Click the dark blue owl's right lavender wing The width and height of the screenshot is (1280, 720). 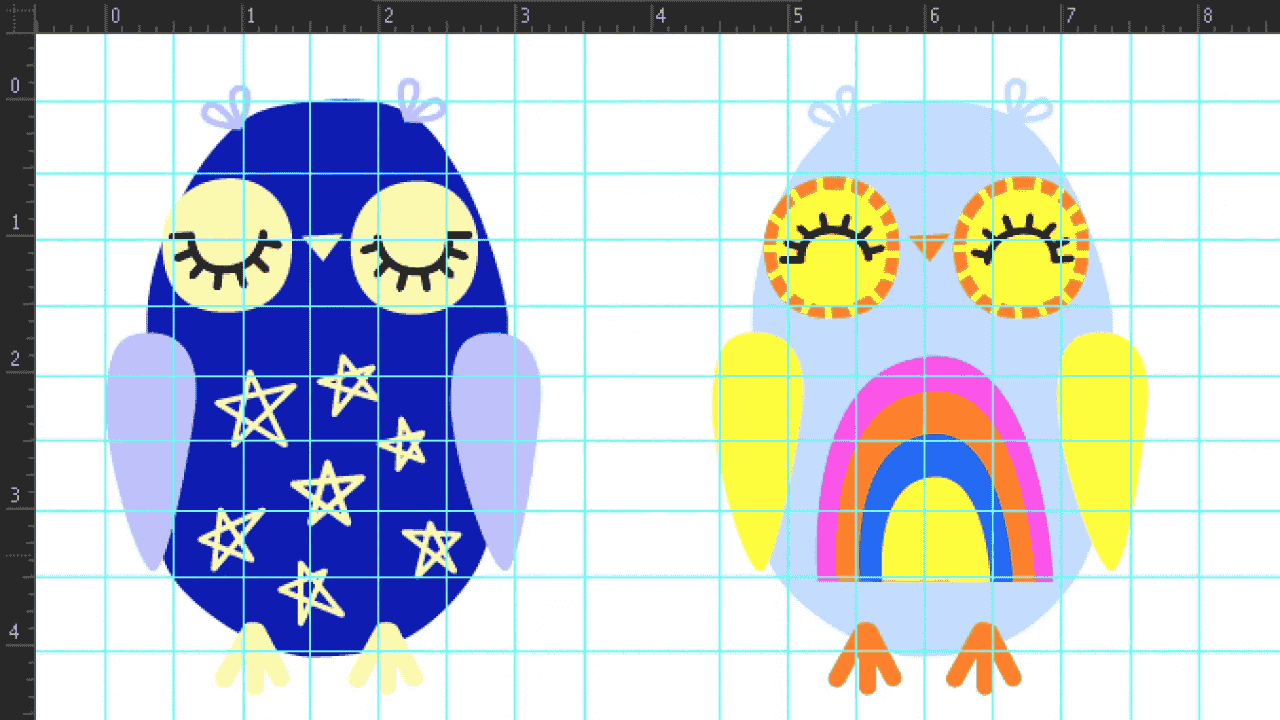pos(497,440)
